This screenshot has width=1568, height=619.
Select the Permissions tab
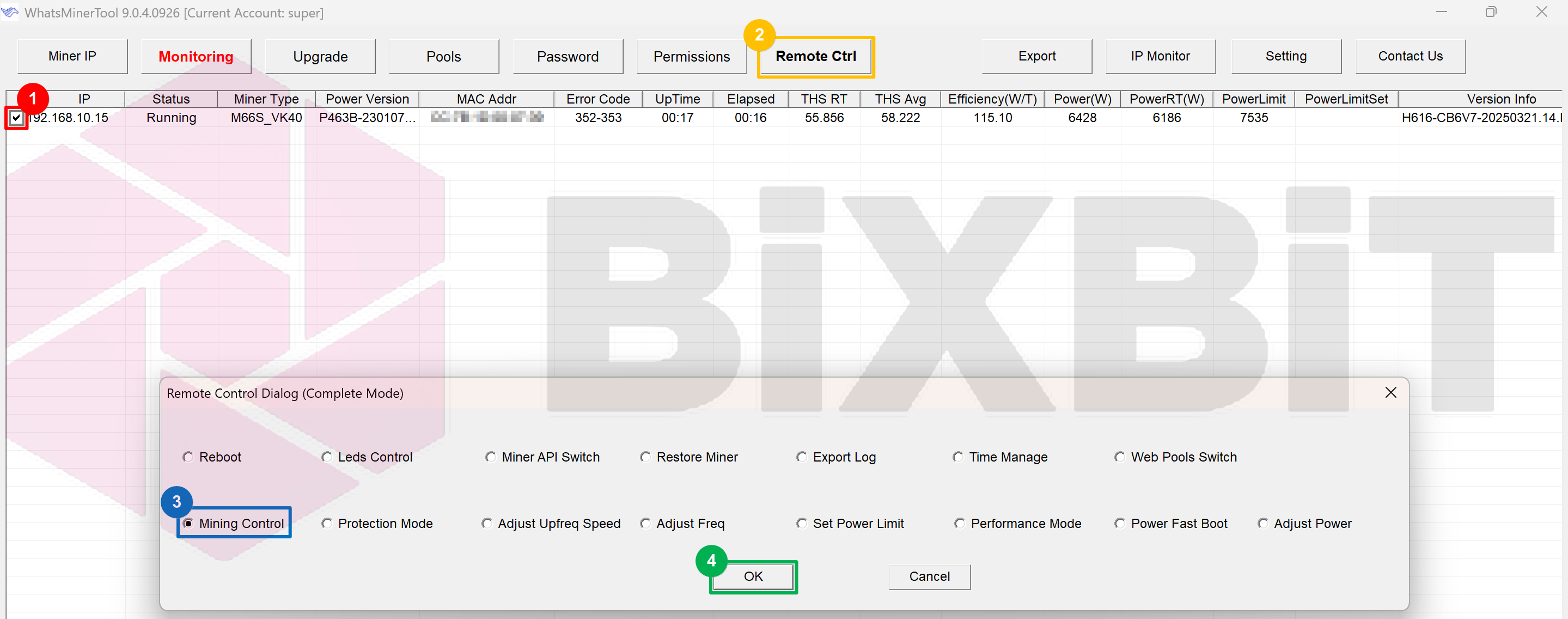pyautogui.click(x=692, y=56)
